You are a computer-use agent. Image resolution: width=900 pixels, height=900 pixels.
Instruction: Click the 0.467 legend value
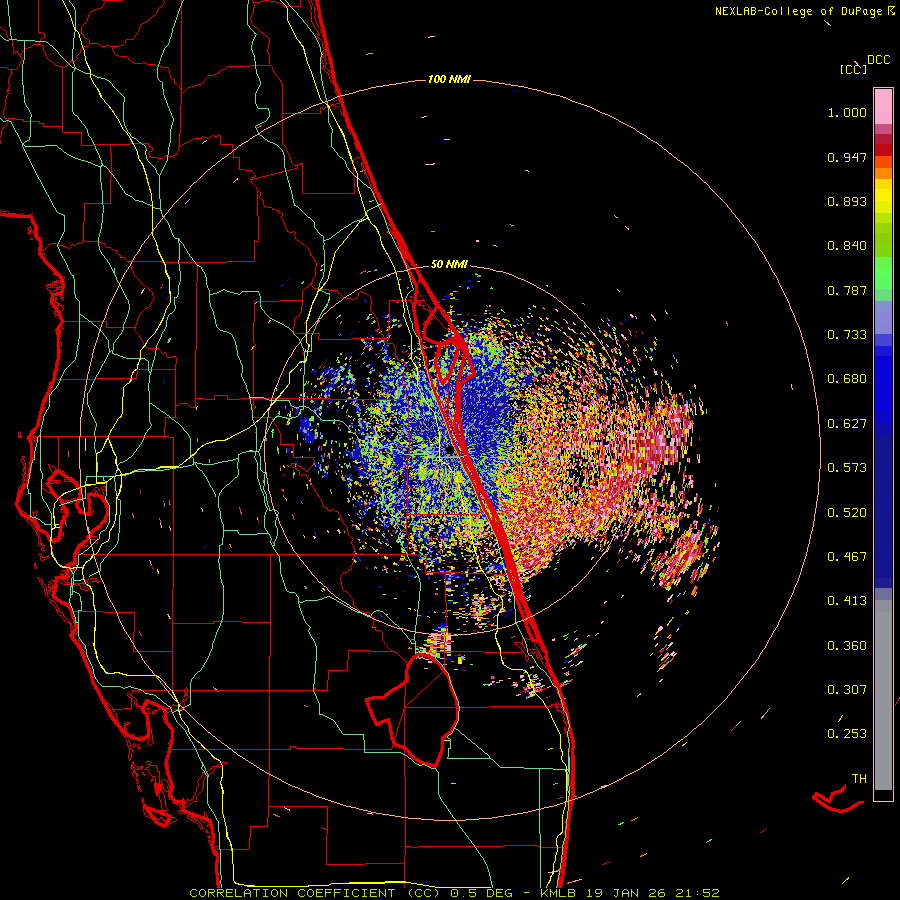(x=847, y=557)
